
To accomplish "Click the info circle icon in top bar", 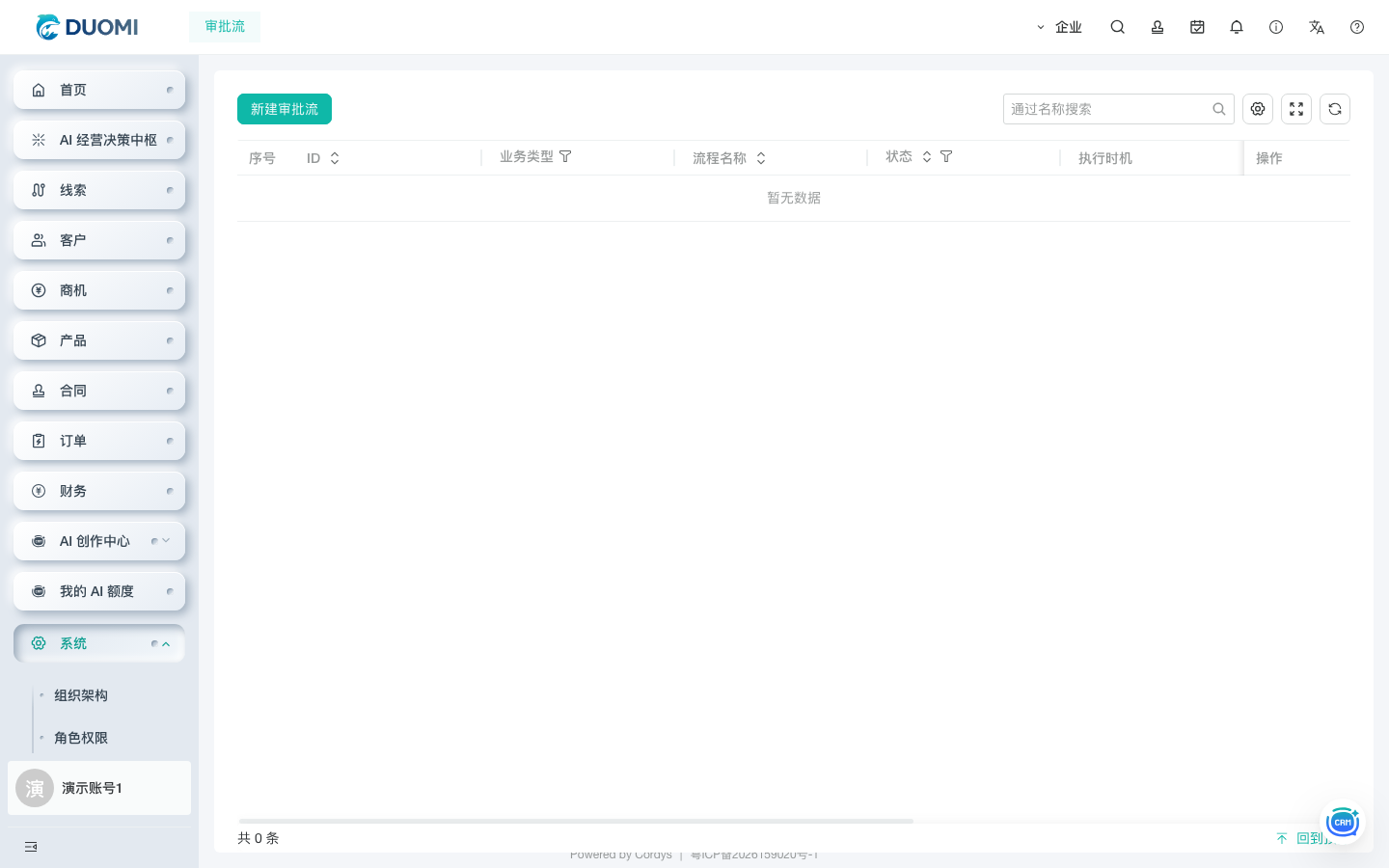I will 1276,27.
